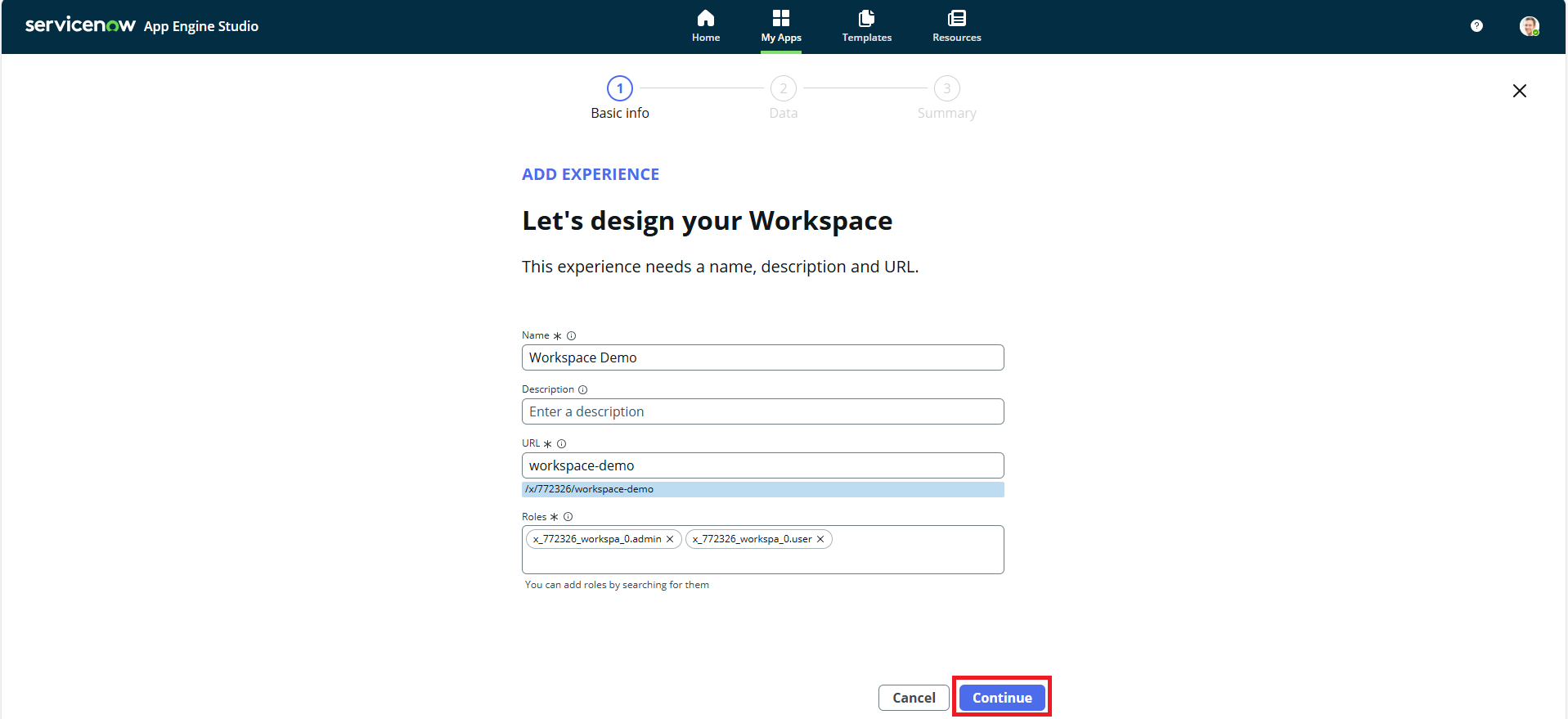This screenshot has width=1568, height=719.
Task: Show info tooltip for Name field
Action: click(571, 336)
